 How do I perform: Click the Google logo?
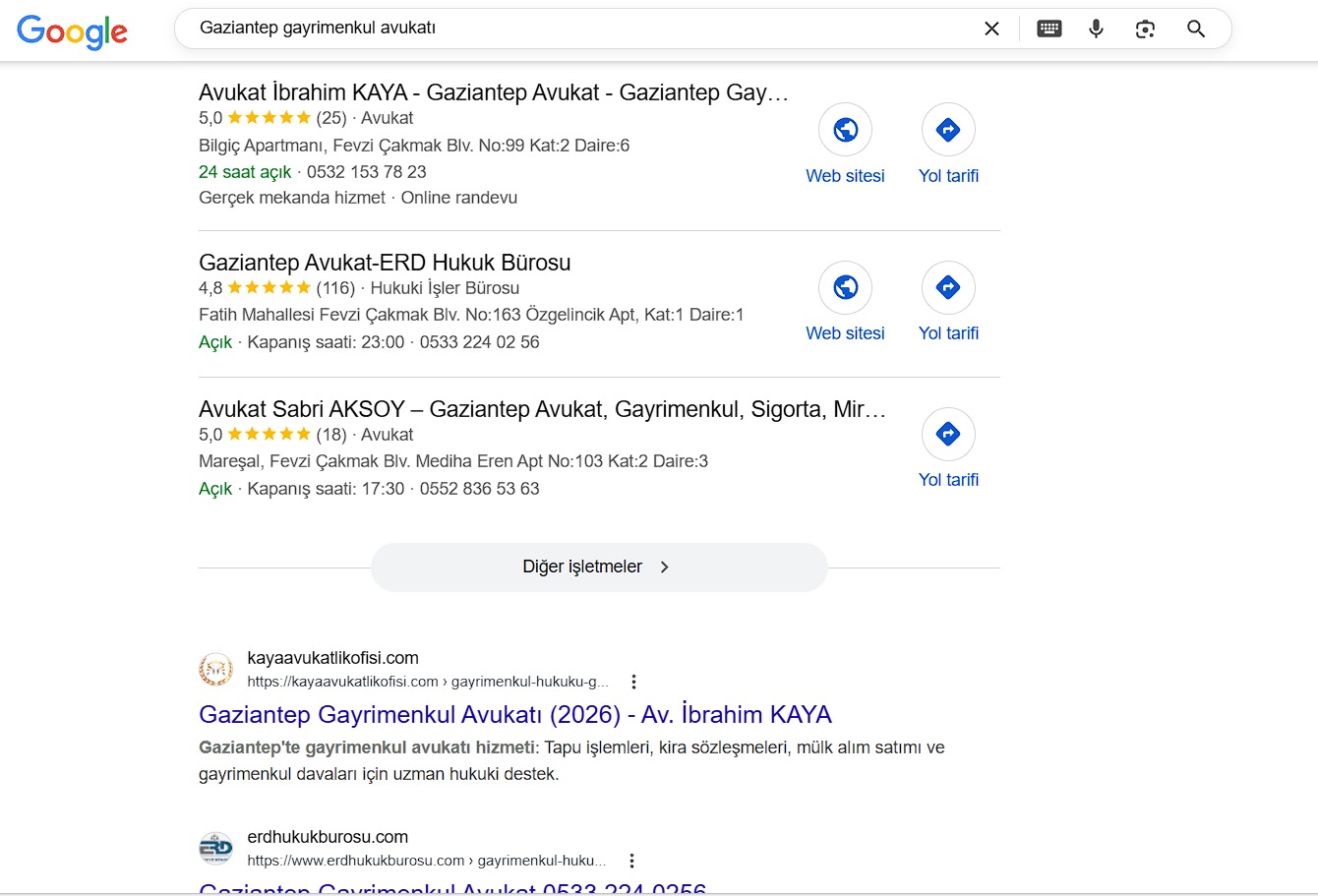click(72, 31)
